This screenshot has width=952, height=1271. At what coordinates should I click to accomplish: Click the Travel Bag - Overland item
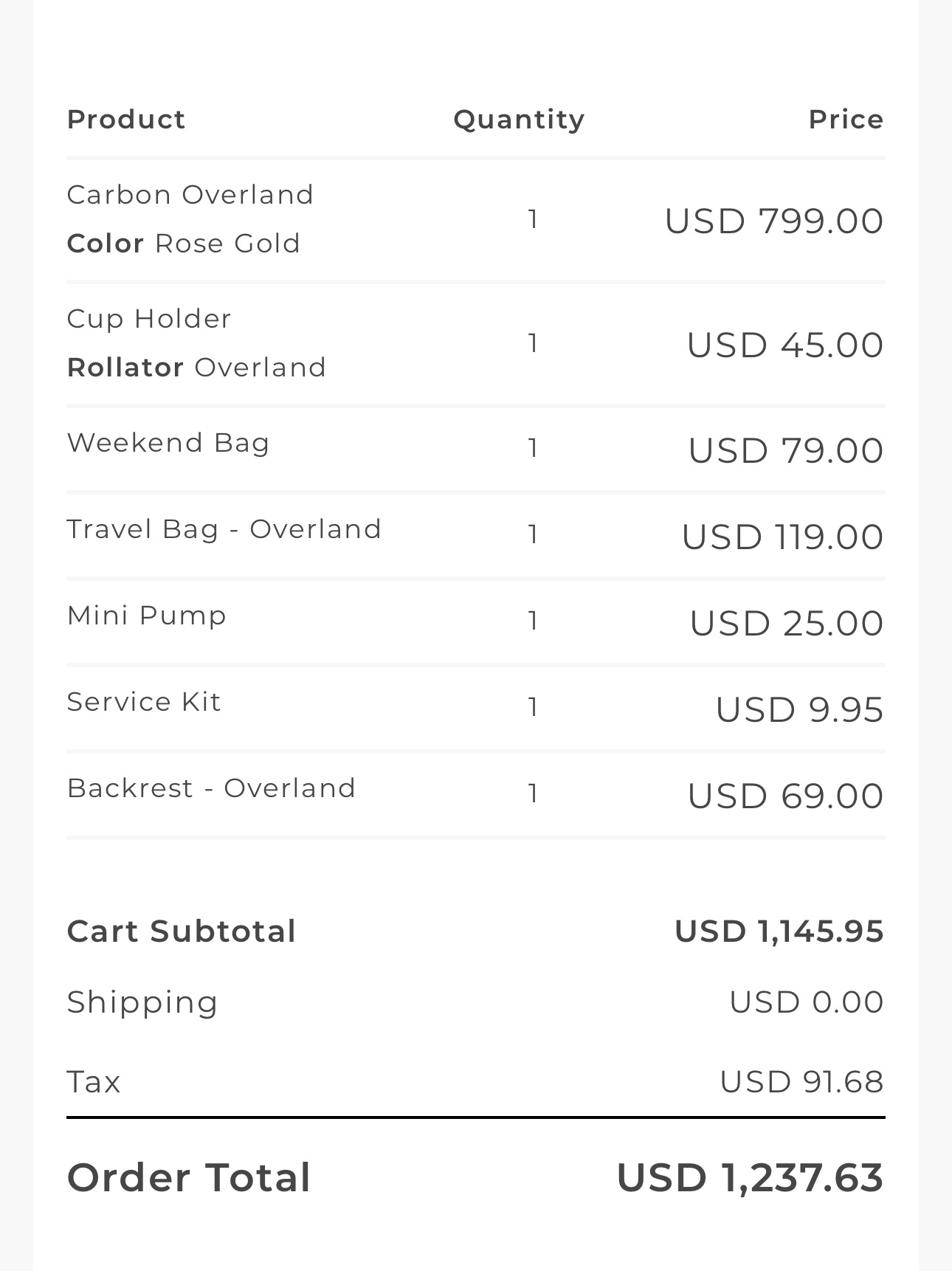pyautogui.click(x=224, y=529)
